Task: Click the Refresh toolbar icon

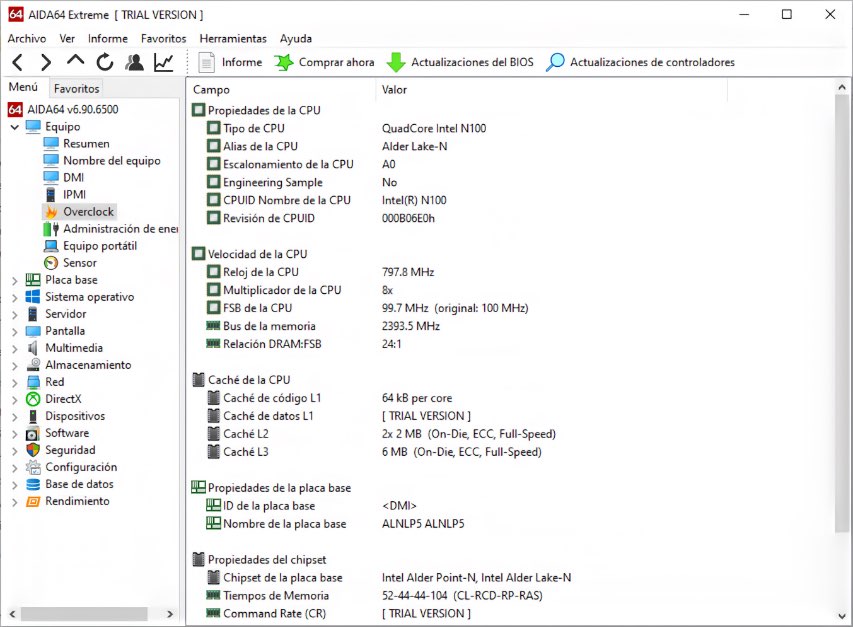Action: tap(104, 63)
